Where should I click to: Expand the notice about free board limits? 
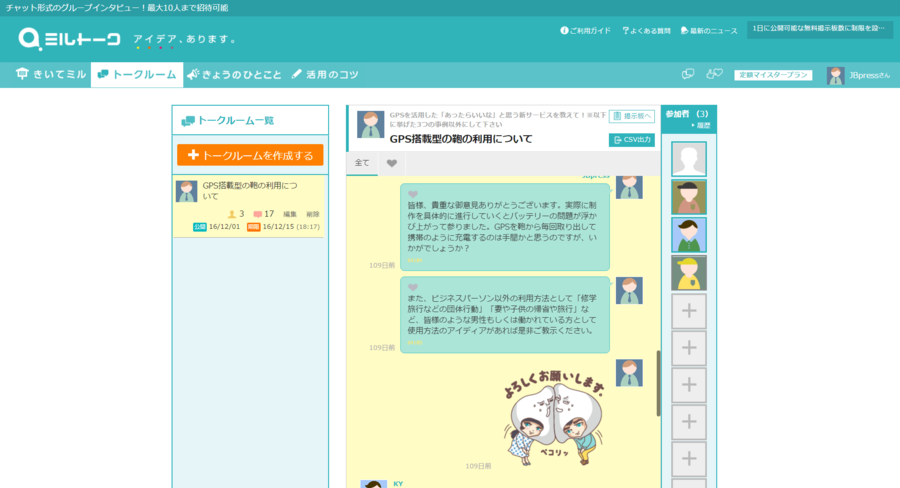click(818, 29)
